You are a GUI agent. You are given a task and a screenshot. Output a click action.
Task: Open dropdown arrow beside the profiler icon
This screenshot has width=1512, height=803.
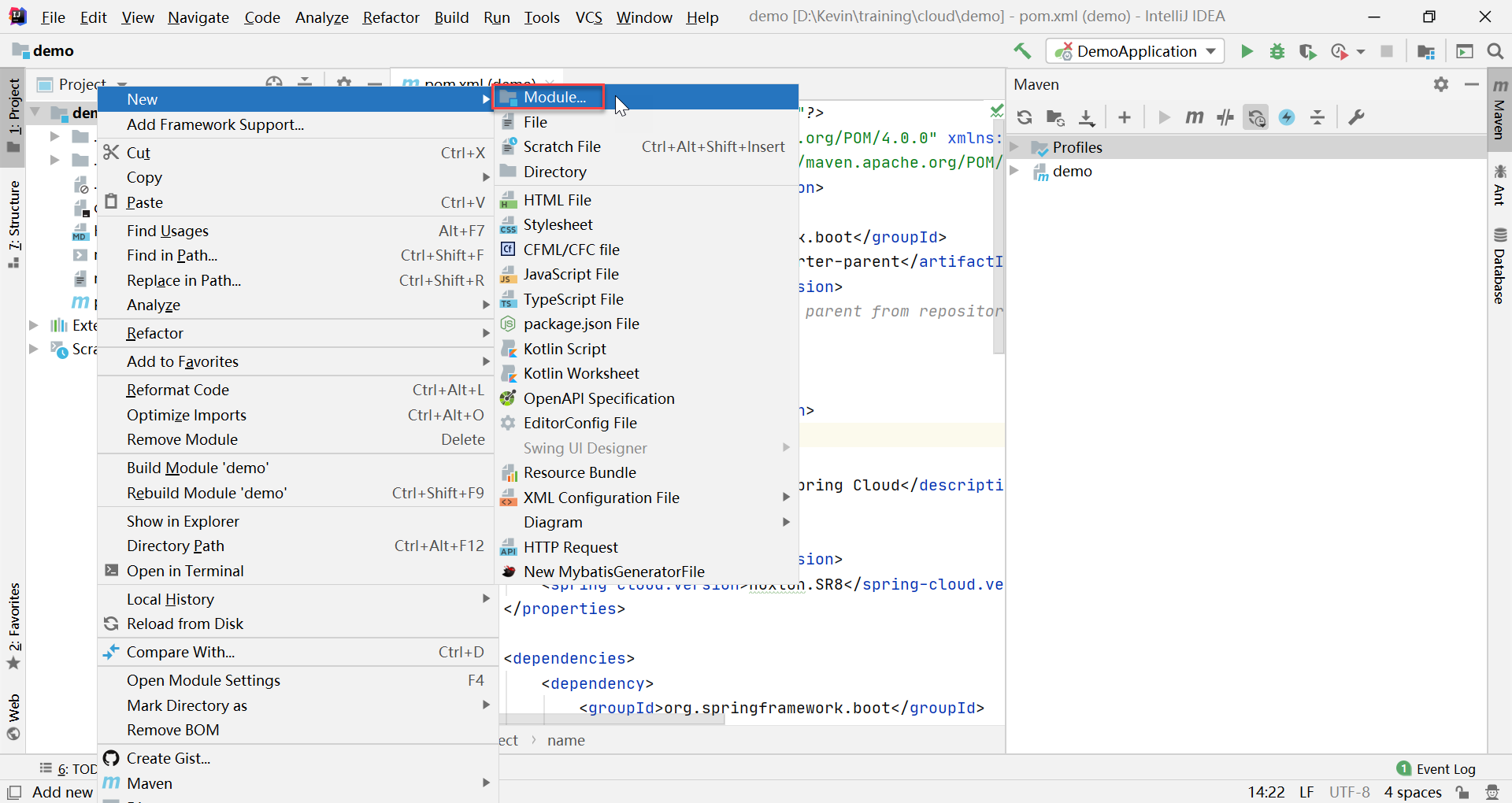point(1361,52)
